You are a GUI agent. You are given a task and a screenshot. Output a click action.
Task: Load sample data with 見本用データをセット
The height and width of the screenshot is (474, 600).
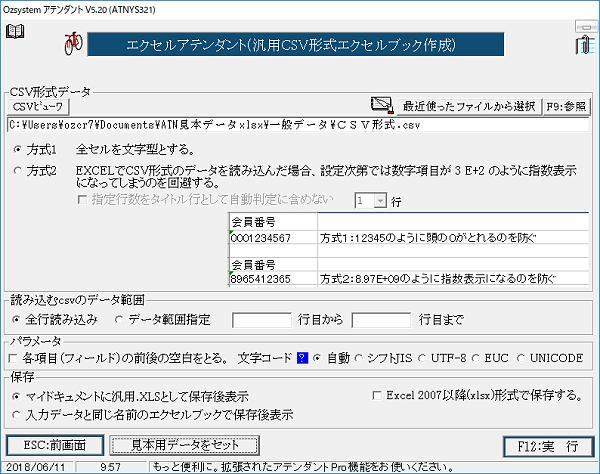point(184,445)
